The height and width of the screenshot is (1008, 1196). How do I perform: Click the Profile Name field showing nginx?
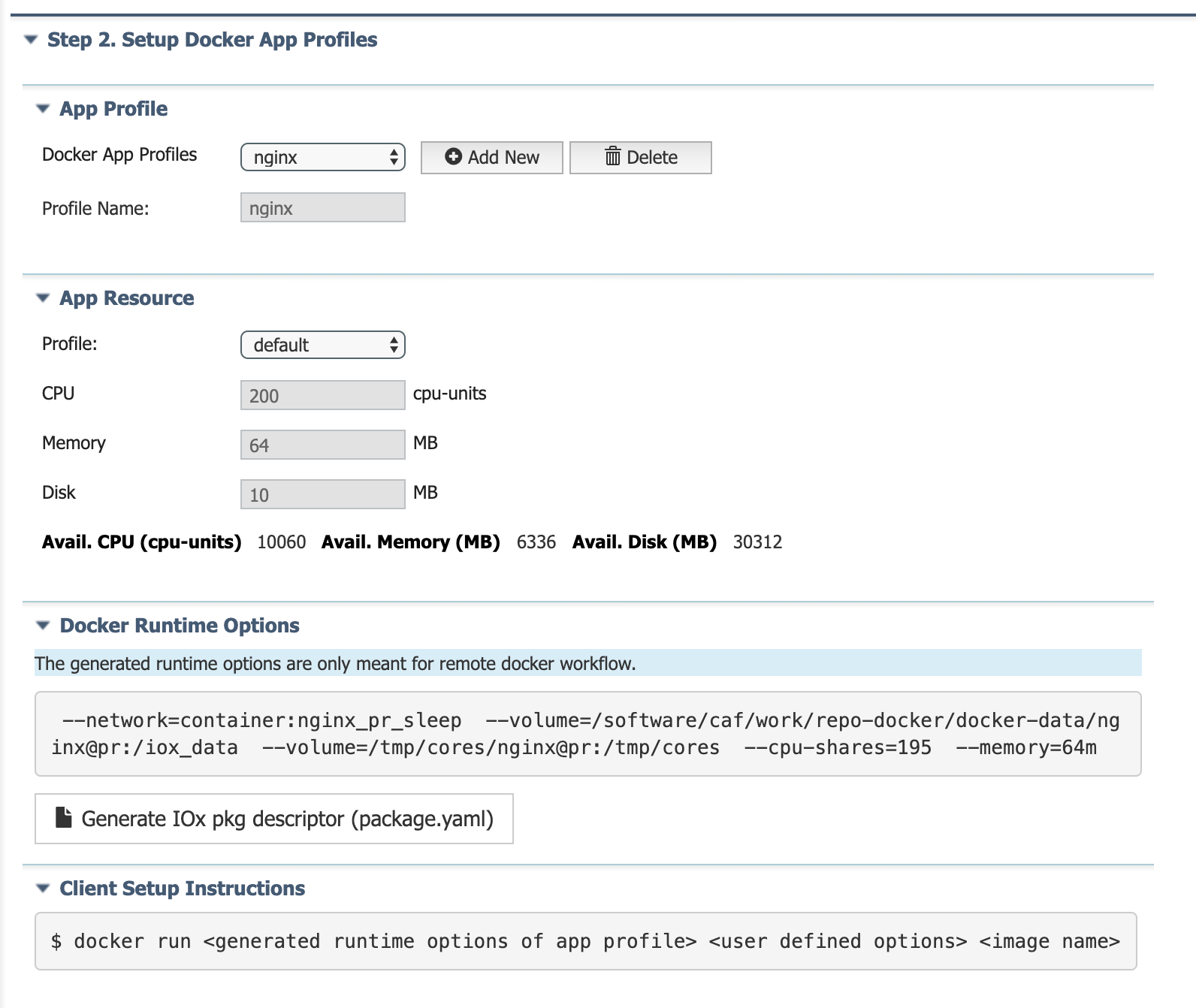coord(323,207)
